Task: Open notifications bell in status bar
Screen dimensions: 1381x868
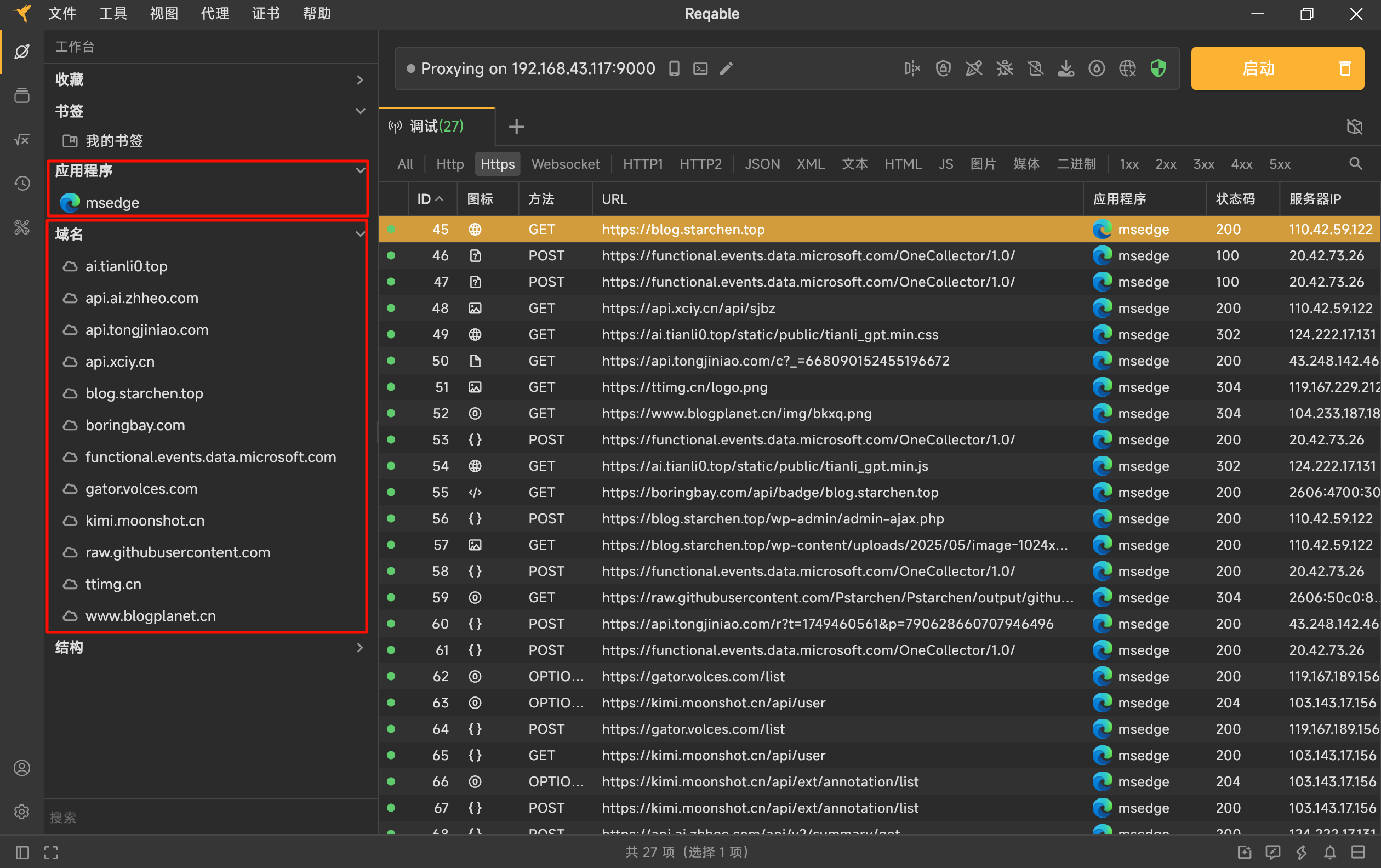Action: click(1330, 853)
